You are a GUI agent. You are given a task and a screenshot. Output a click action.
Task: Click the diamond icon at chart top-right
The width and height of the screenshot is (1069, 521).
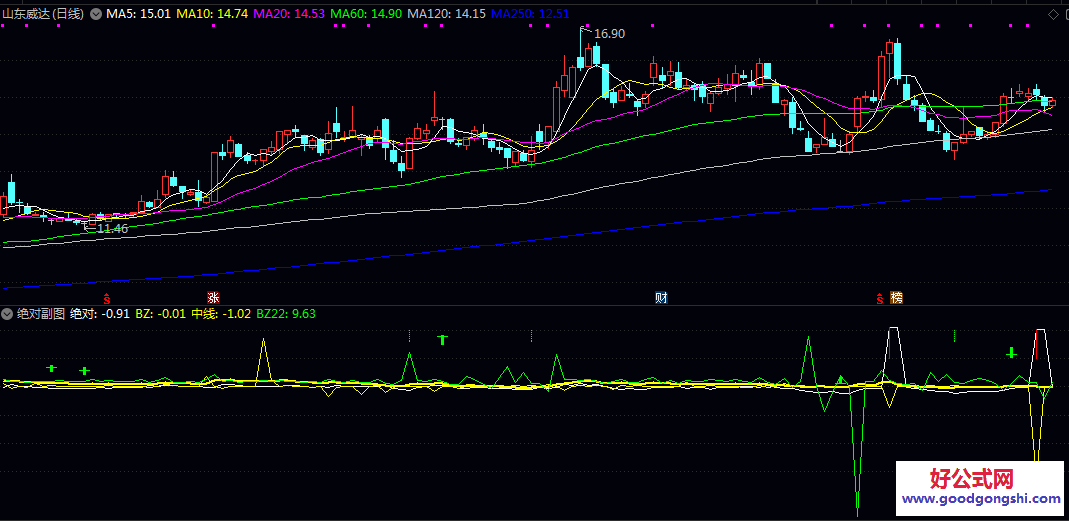click(x=1052, y=14)
